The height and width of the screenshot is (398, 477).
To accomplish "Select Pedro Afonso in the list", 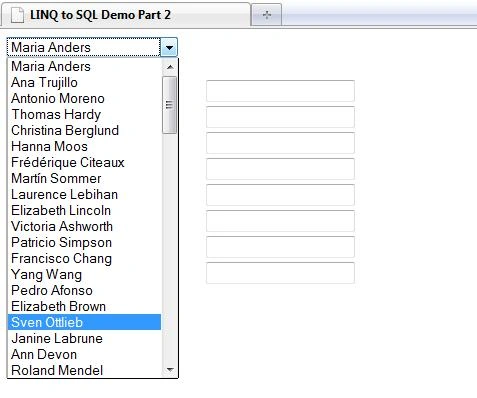I will [x=84, y=290].
